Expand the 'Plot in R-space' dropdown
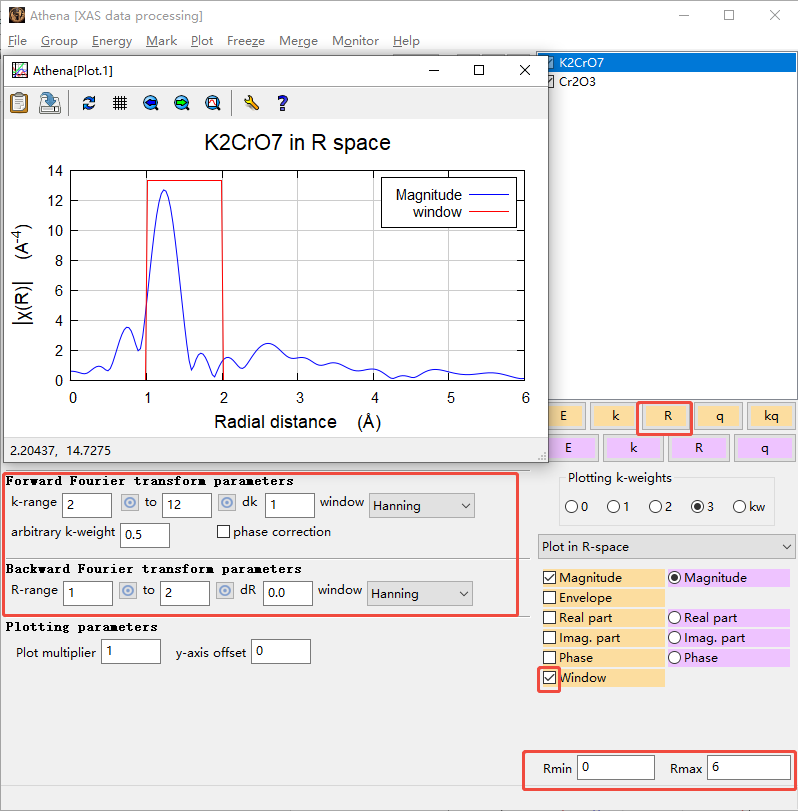The width and height of the screenshot is (798, 811). (665, 547)
